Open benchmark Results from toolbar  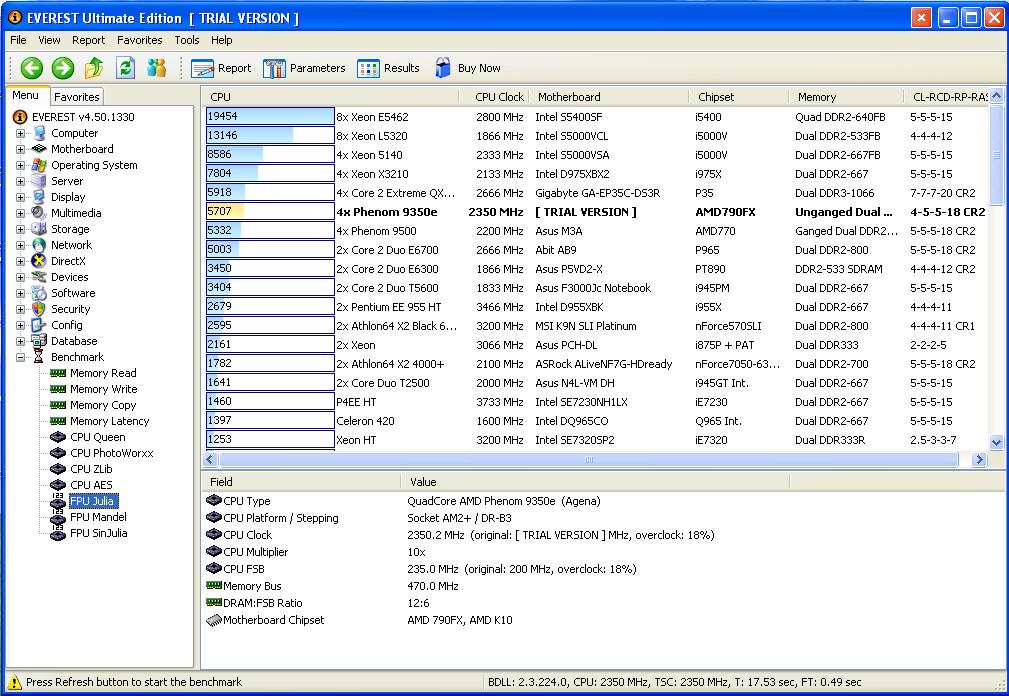(x=388, y=68)
